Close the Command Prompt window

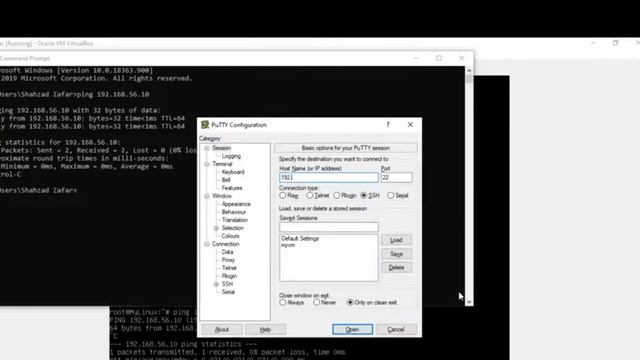click(x=462, y=58)
